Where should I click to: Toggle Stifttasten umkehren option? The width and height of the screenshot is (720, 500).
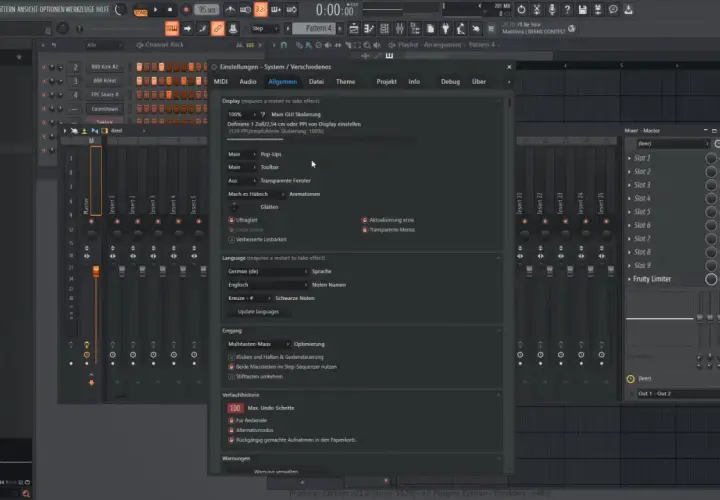(x=256, y=376)
